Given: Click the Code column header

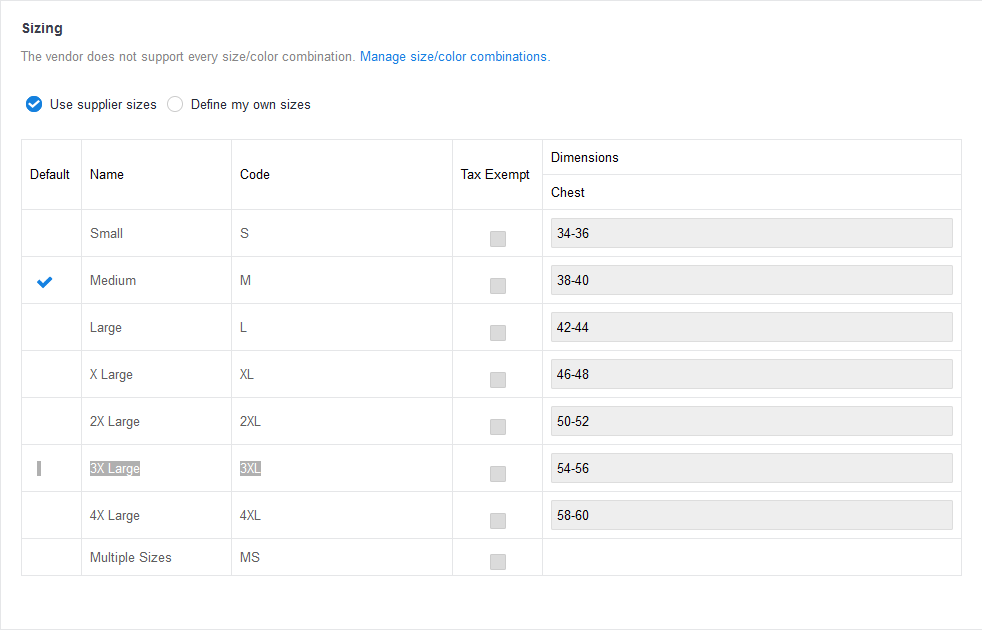Looking at the screenshot, I should [x=254, y=173].
